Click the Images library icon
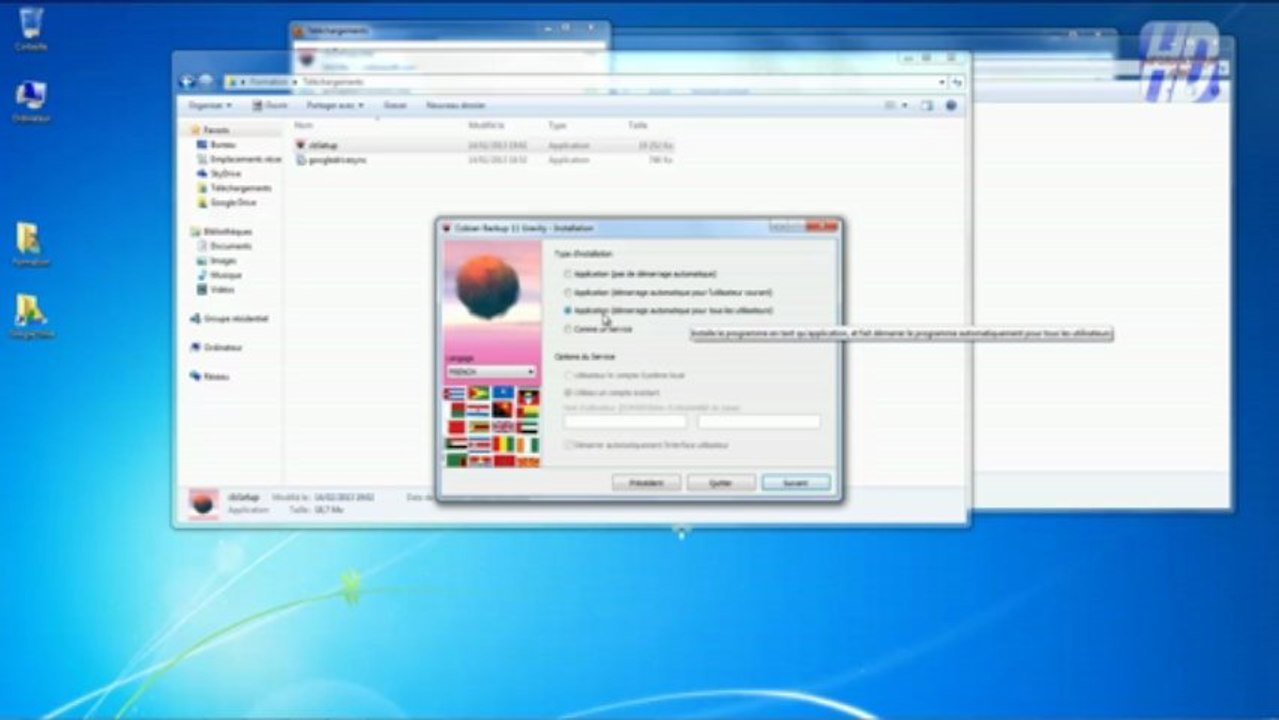The width and height of the screenshot is (1279, 720). [202, 260]
